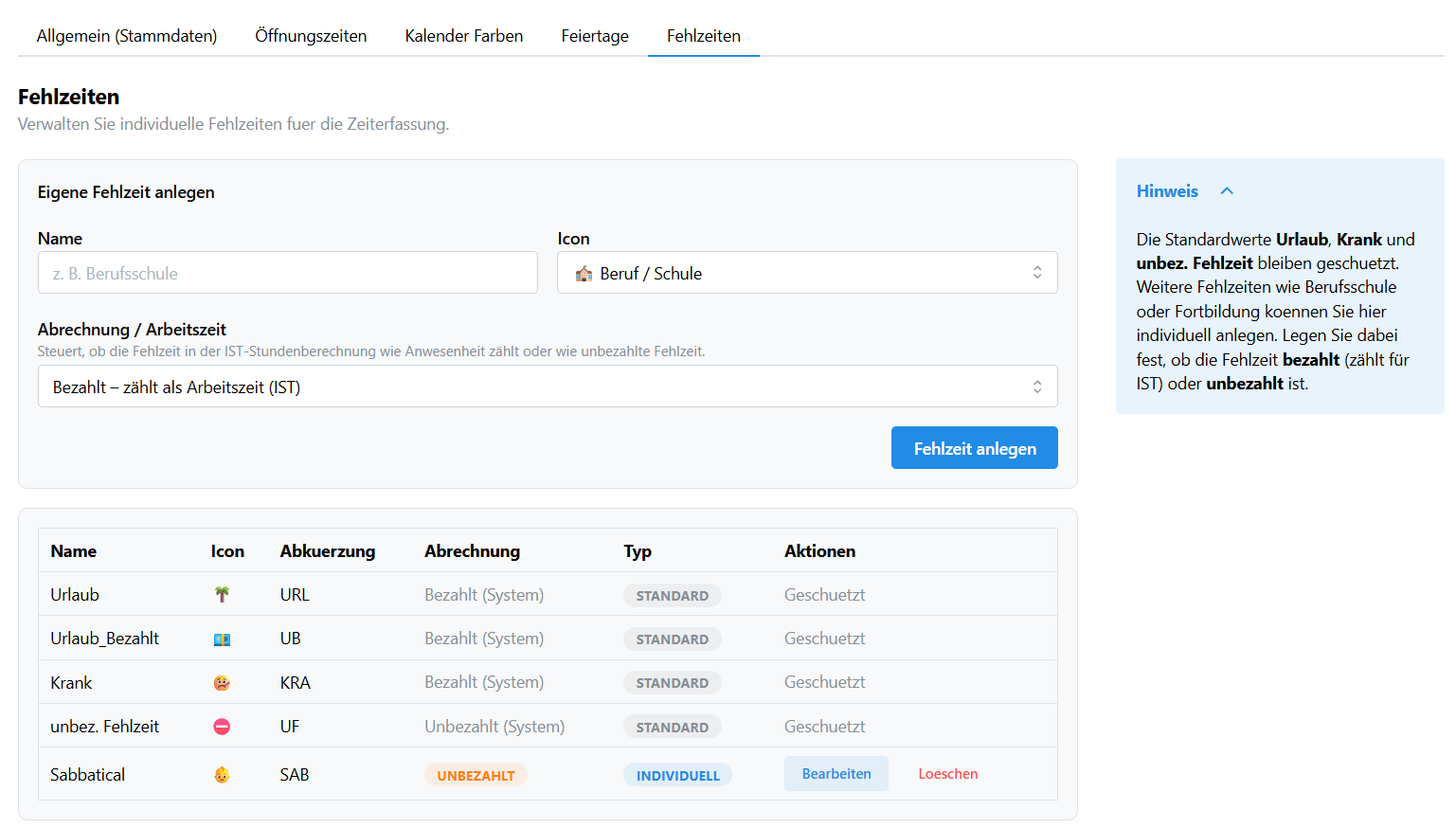Collapse the Hinweis panel with chevron

1227,191
